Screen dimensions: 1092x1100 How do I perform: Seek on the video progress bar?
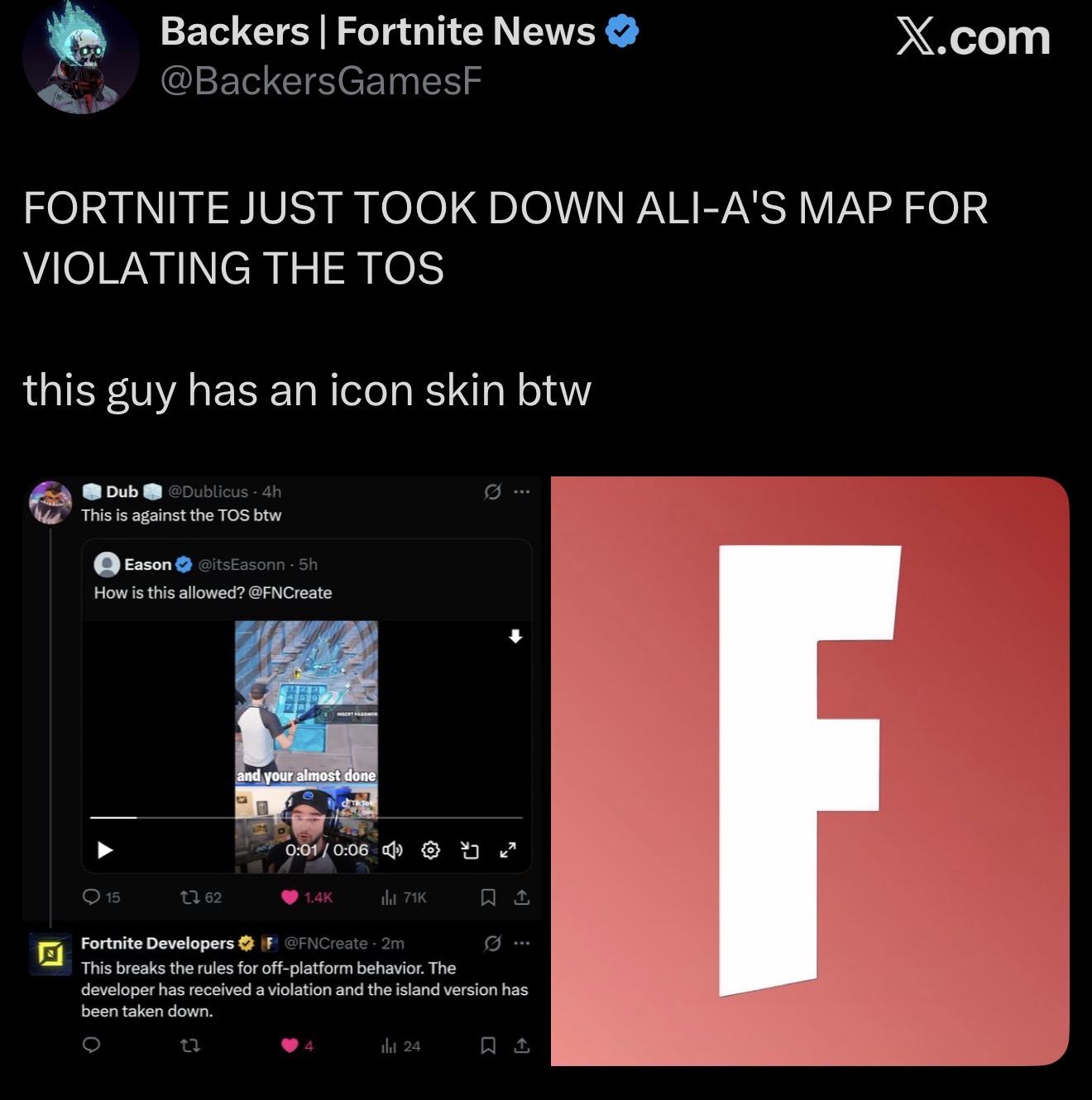306,817
